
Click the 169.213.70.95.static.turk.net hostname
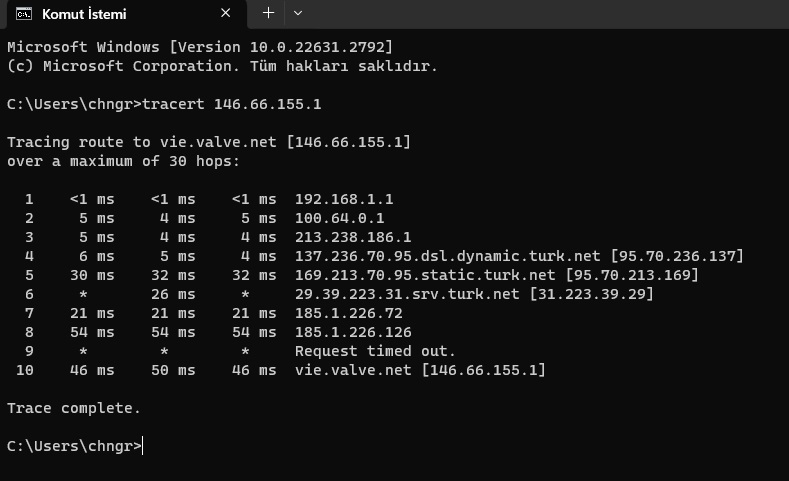425,275
